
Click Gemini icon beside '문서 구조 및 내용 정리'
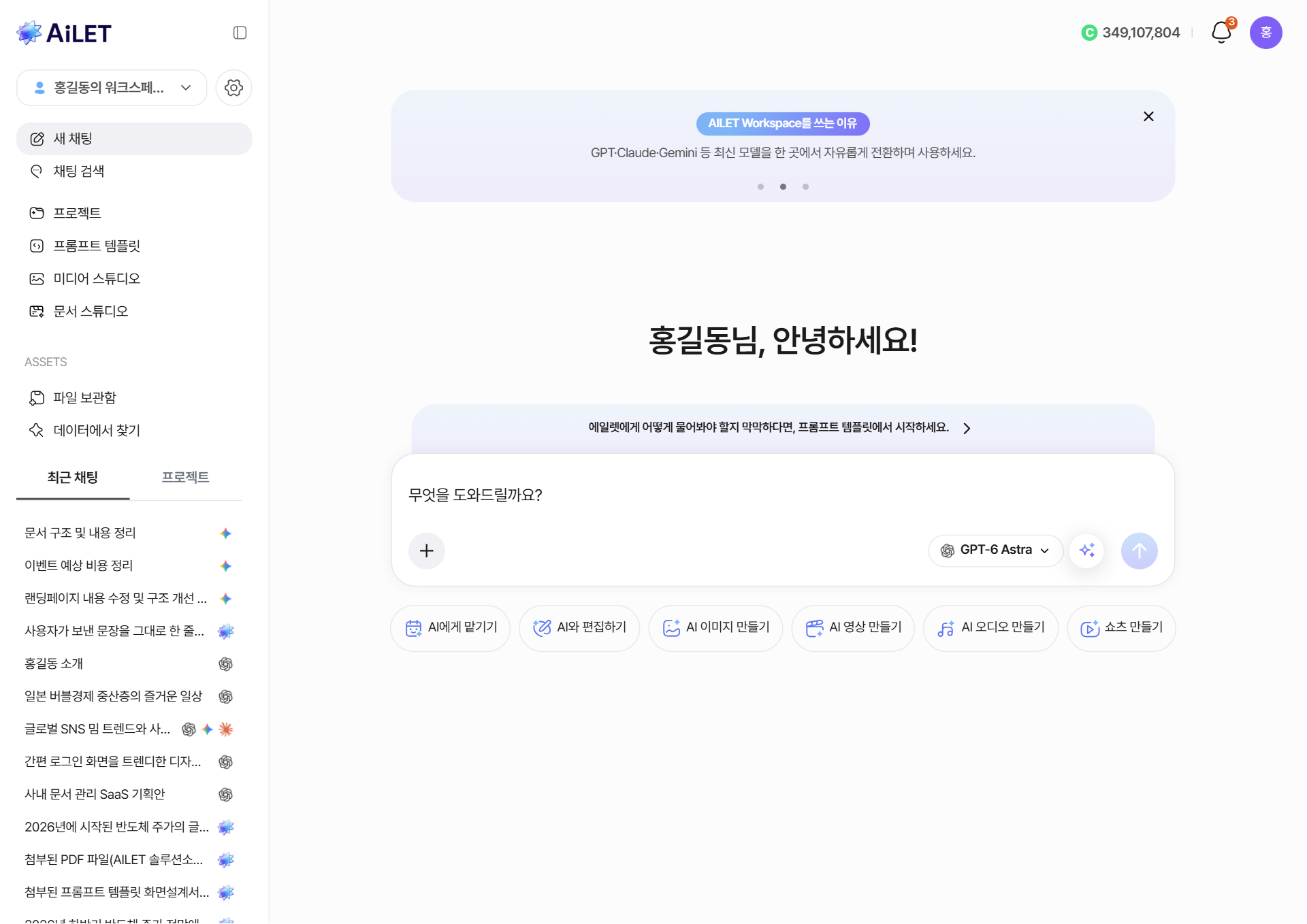click(226, 533)
